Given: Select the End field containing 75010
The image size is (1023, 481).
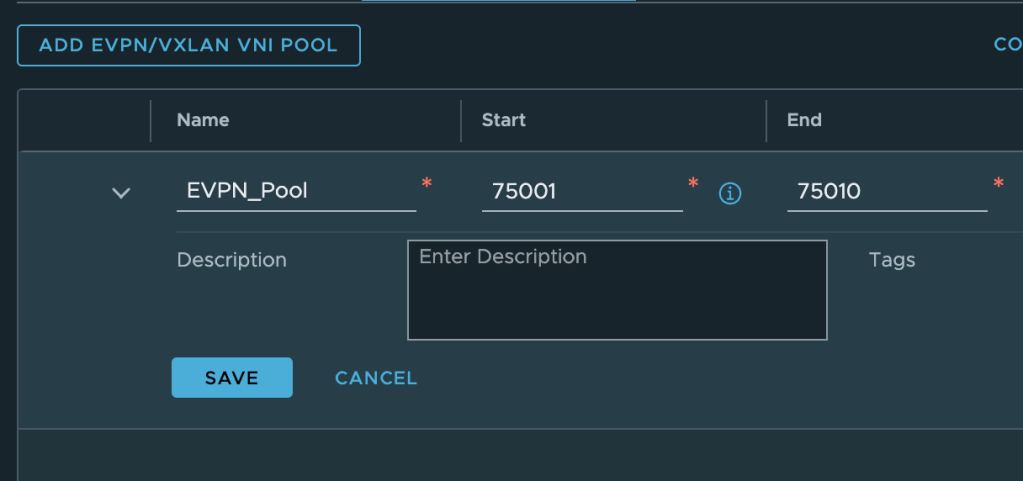Looking at the screenshot, I should pyautogui.click(x=886, y=191).
